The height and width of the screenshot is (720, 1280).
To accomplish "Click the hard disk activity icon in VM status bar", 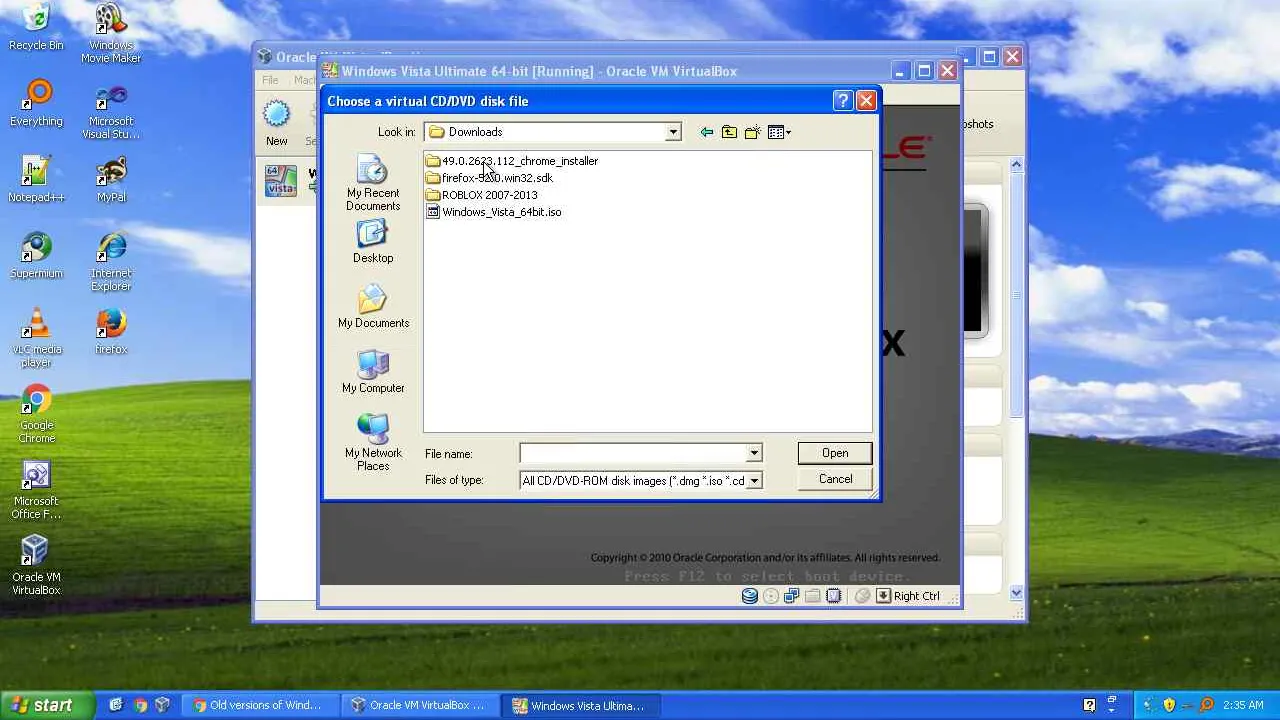I will (750, 596).
